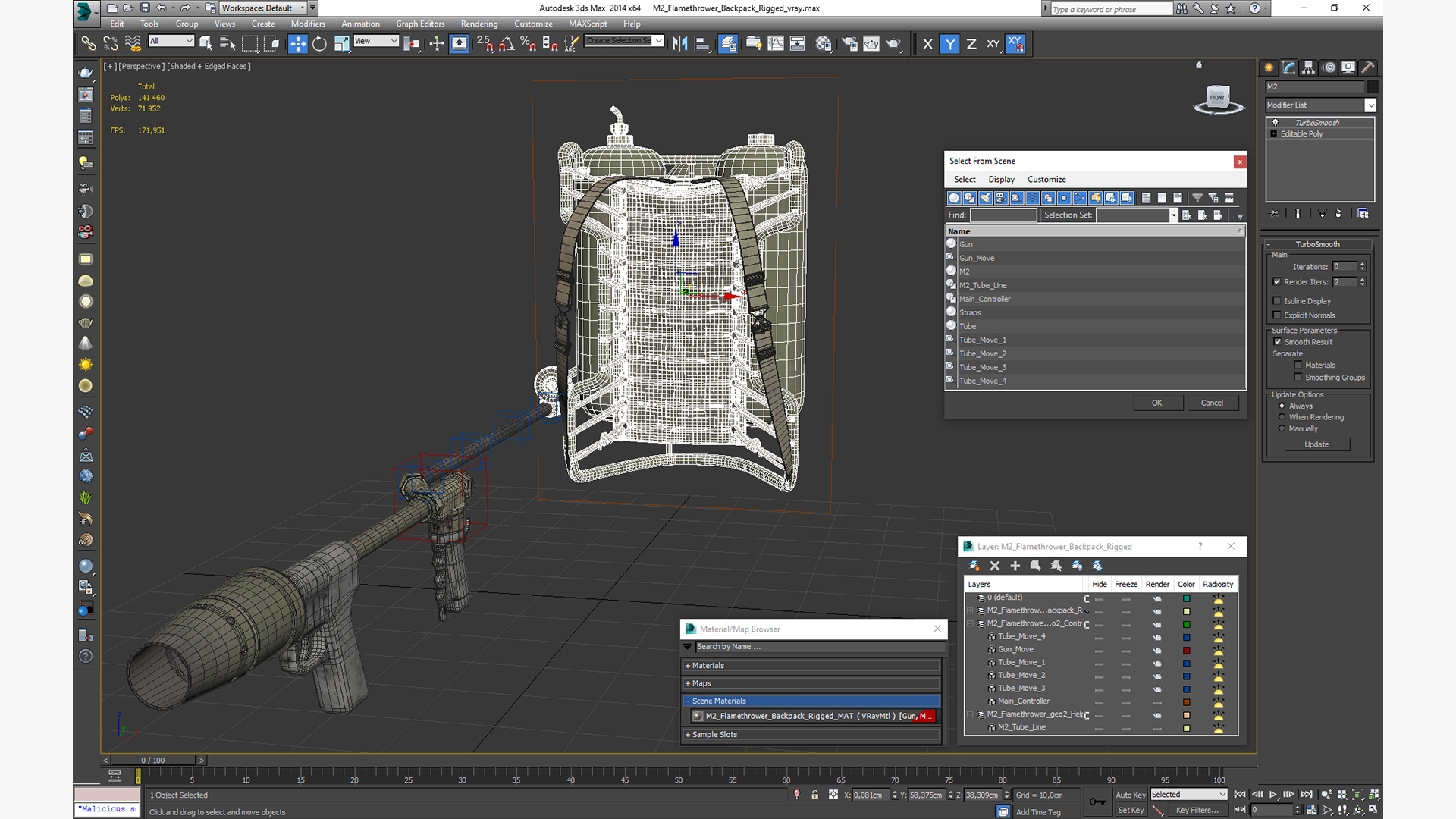Click the Mirror tool icon
Viewport: 1456px width, 819px height.
(x=680, y=44)
